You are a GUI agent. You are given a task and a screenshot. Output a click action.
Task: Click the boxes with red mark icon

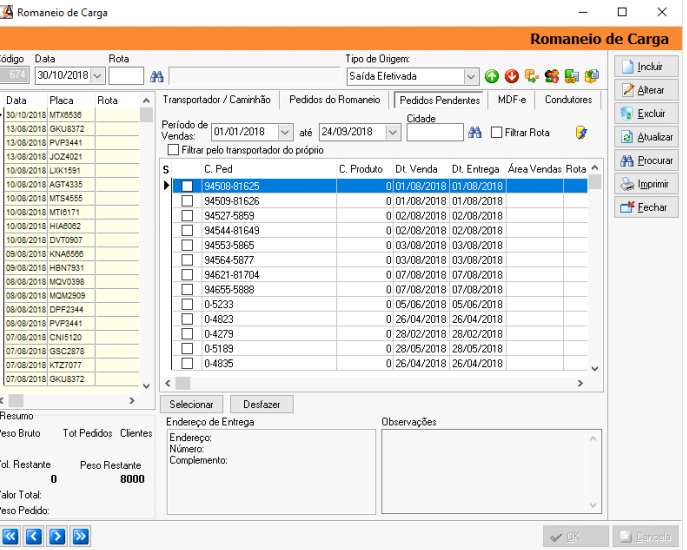click(x=552, y=76)
